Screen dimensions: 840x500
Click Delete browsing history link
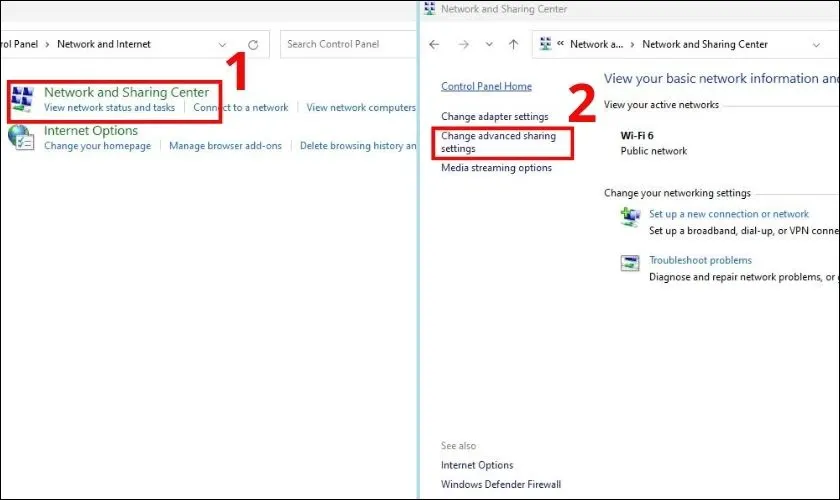click(358, 146)
